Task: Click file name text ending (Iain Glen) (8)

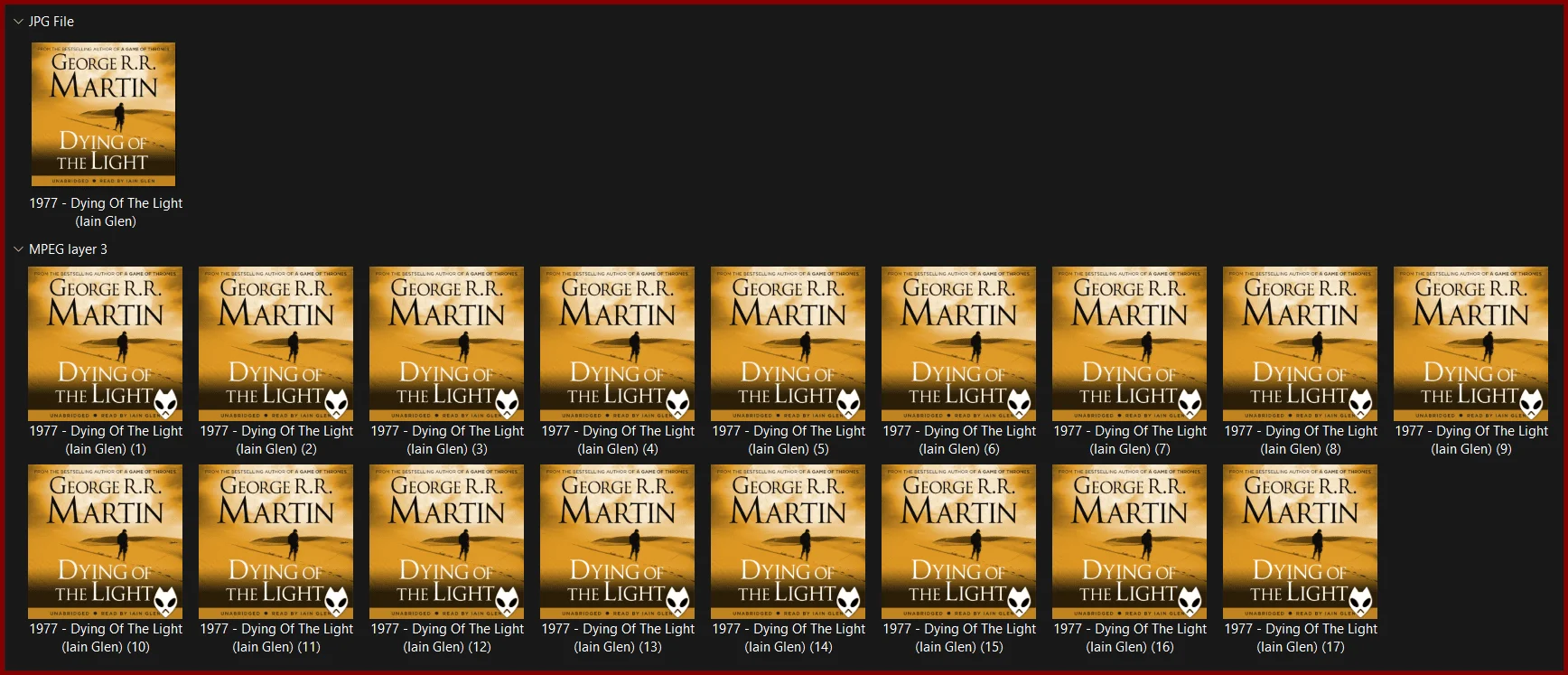Action: pyautogui.click(x=1301, y=440)
